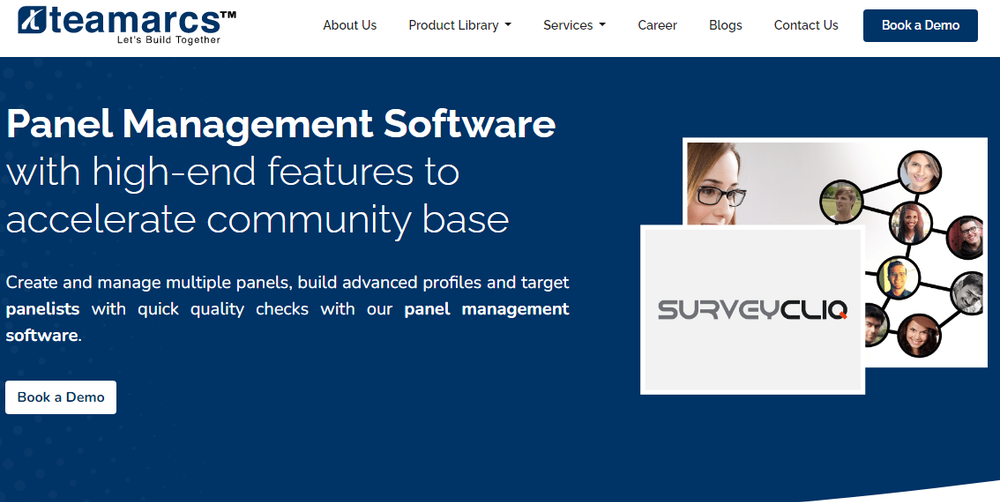Expand the Services dropdown menu
Image resolution: width=1000 pixels, height=502 pixels.
pos(574,26)
